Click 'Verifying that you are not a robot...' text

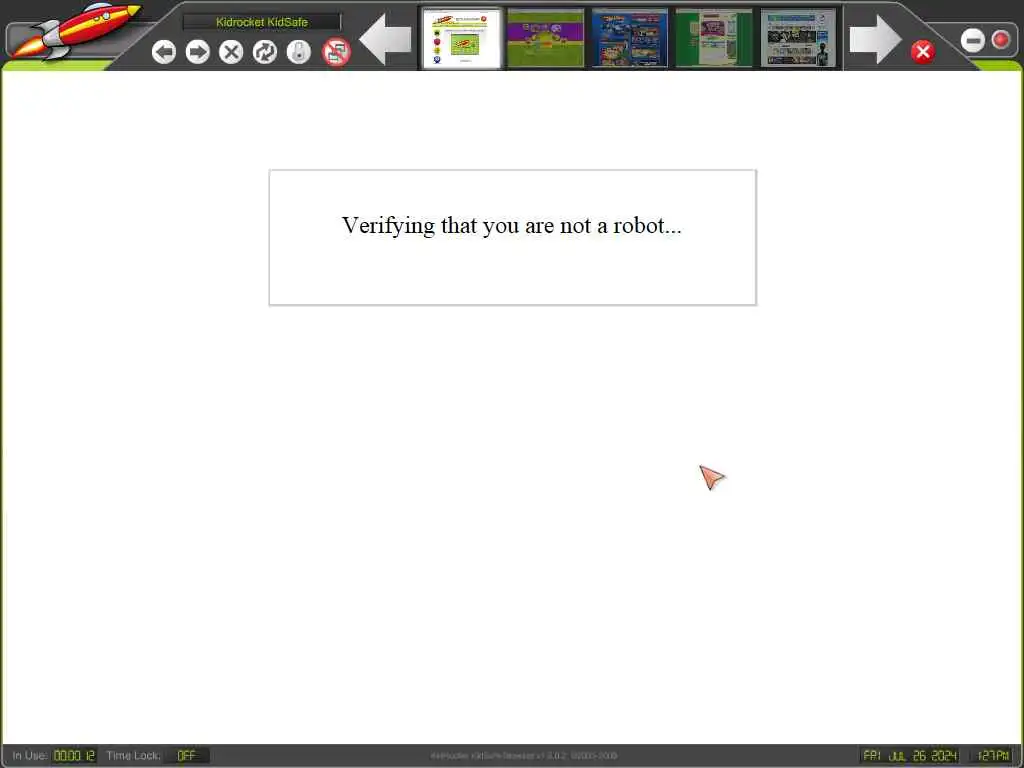(511, 225)
